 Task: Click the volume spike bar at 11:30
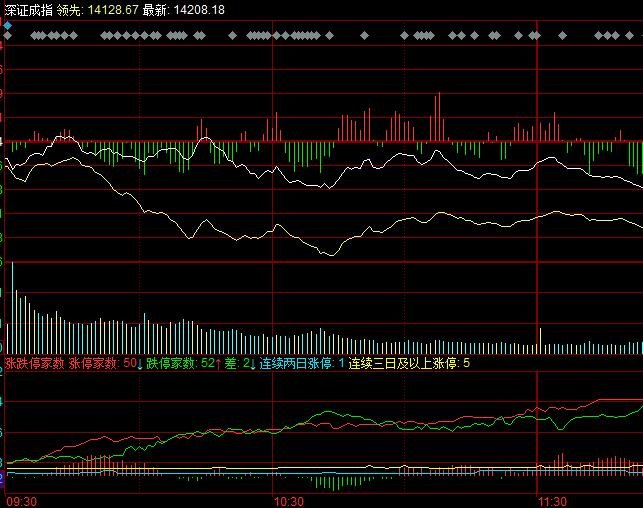click(x=540, y=340)
